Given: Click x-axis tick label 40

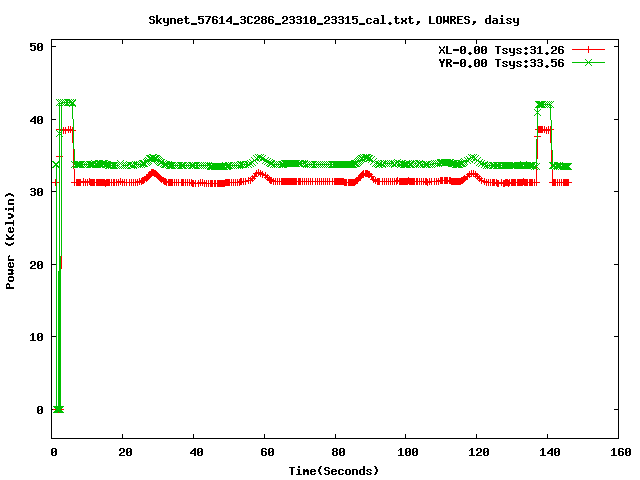Looking at the screenshot, I should click(x=196, y=452).
